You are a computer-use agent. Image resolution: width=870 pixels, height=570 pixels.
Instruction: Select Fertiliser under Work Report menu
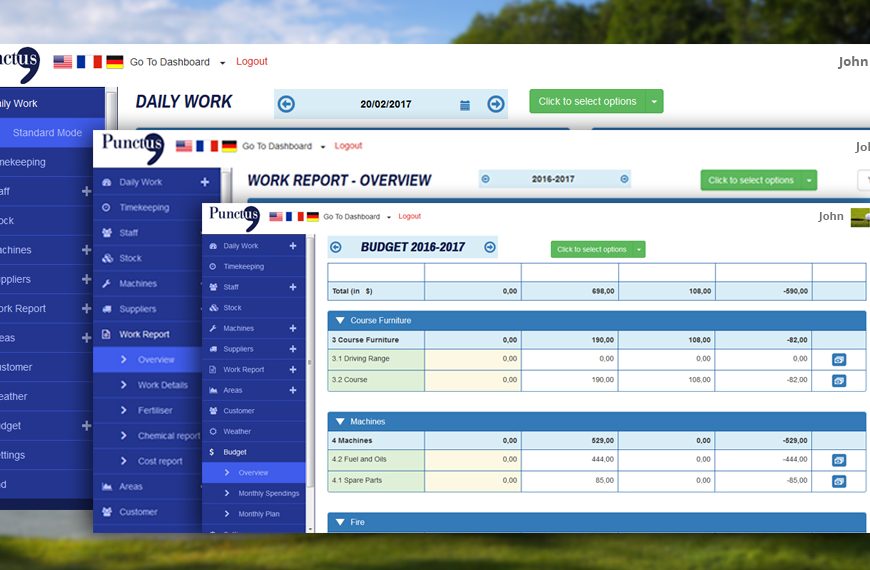point(155,410)
